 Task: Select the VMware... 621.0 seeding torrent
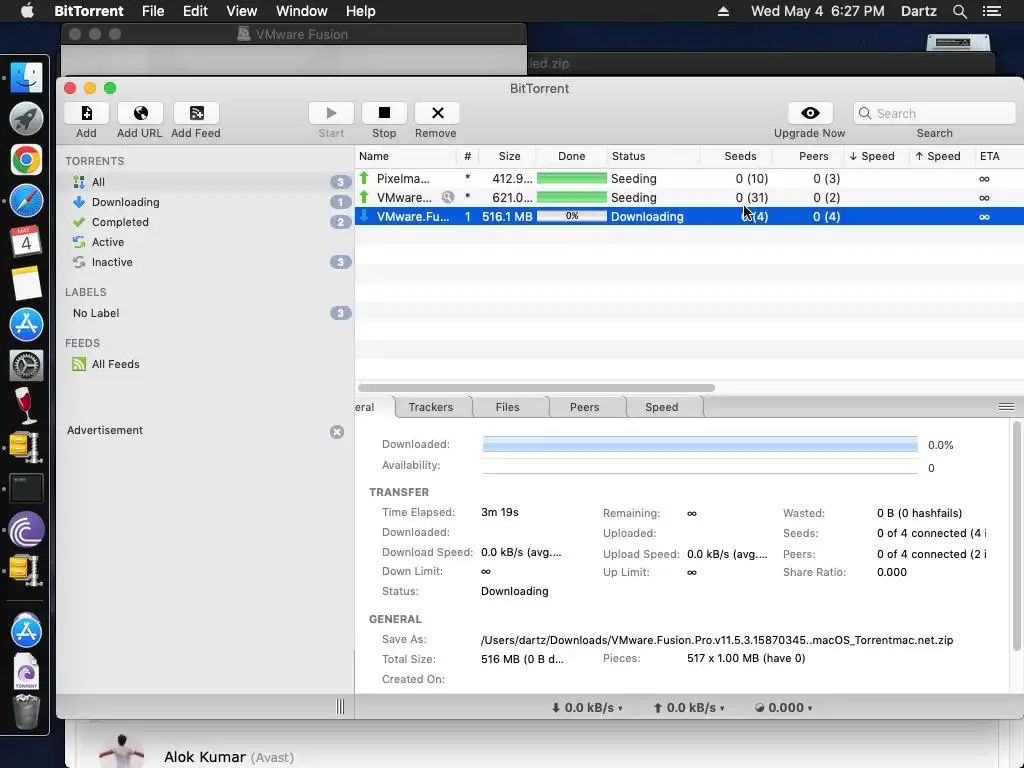tap(690, 197)
